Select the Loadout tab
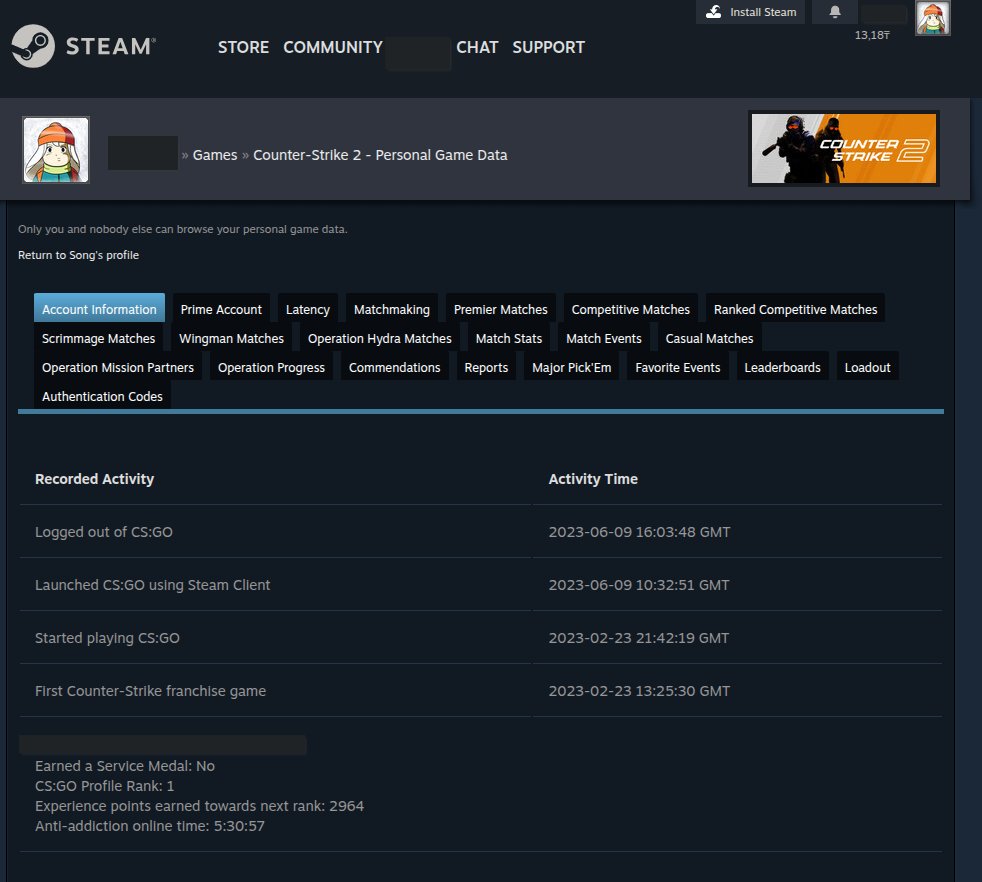Screen dimensions: 982x882 [x=867, y=367]
